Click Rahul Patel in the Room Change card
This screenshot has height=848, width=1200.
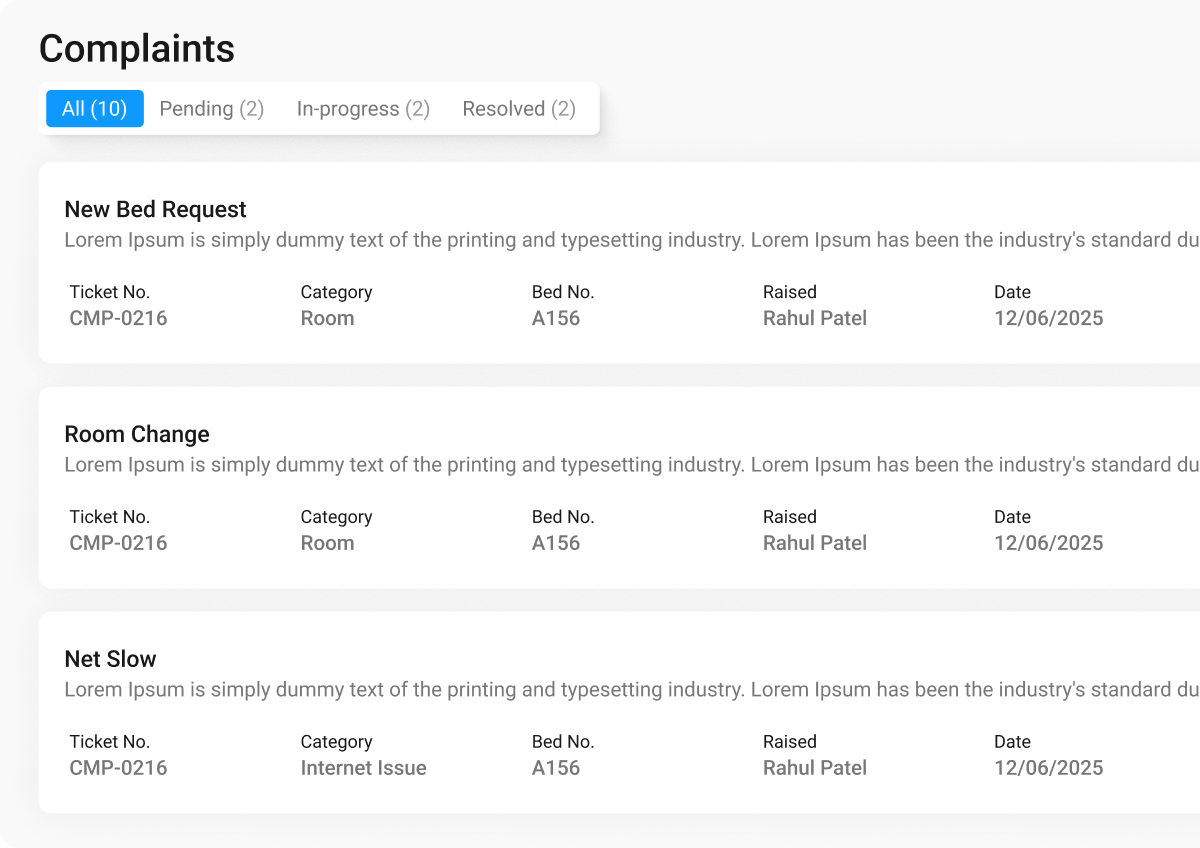(814, 543)
